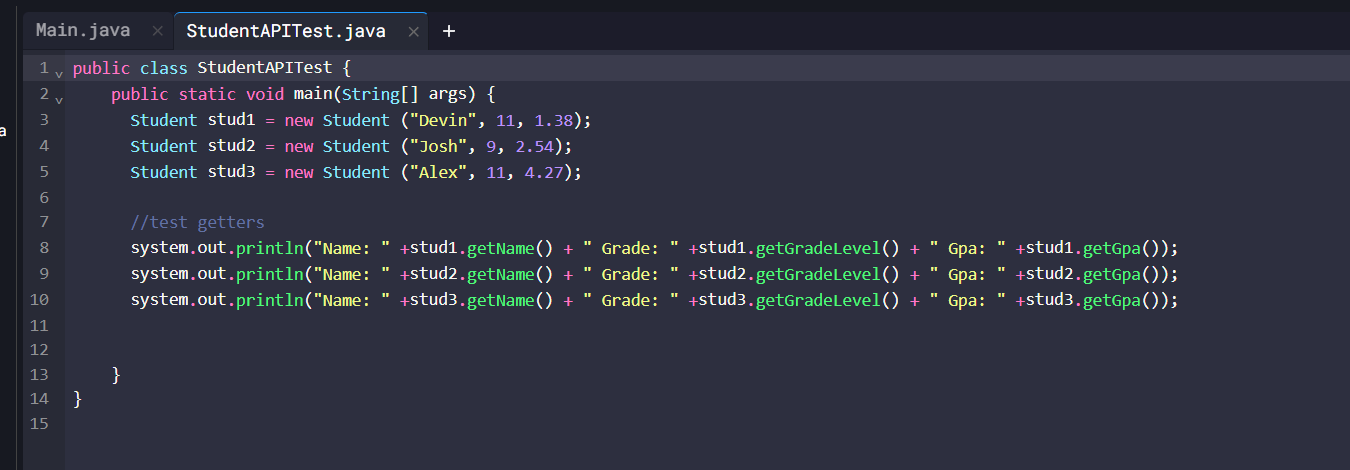
Task: Click the main keyword on line 2
Action: pyautogui.click(x=313, y=95)
